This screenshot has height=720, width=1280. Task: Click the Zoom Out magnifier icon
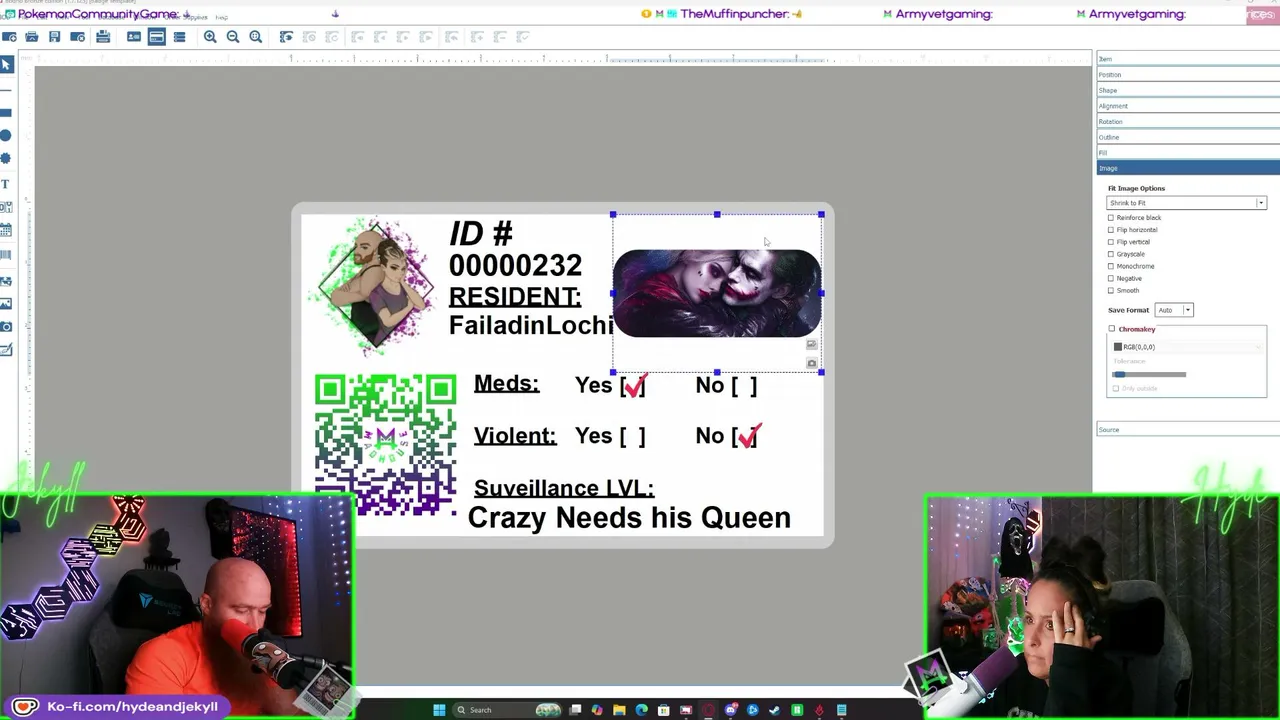[233, 37]
